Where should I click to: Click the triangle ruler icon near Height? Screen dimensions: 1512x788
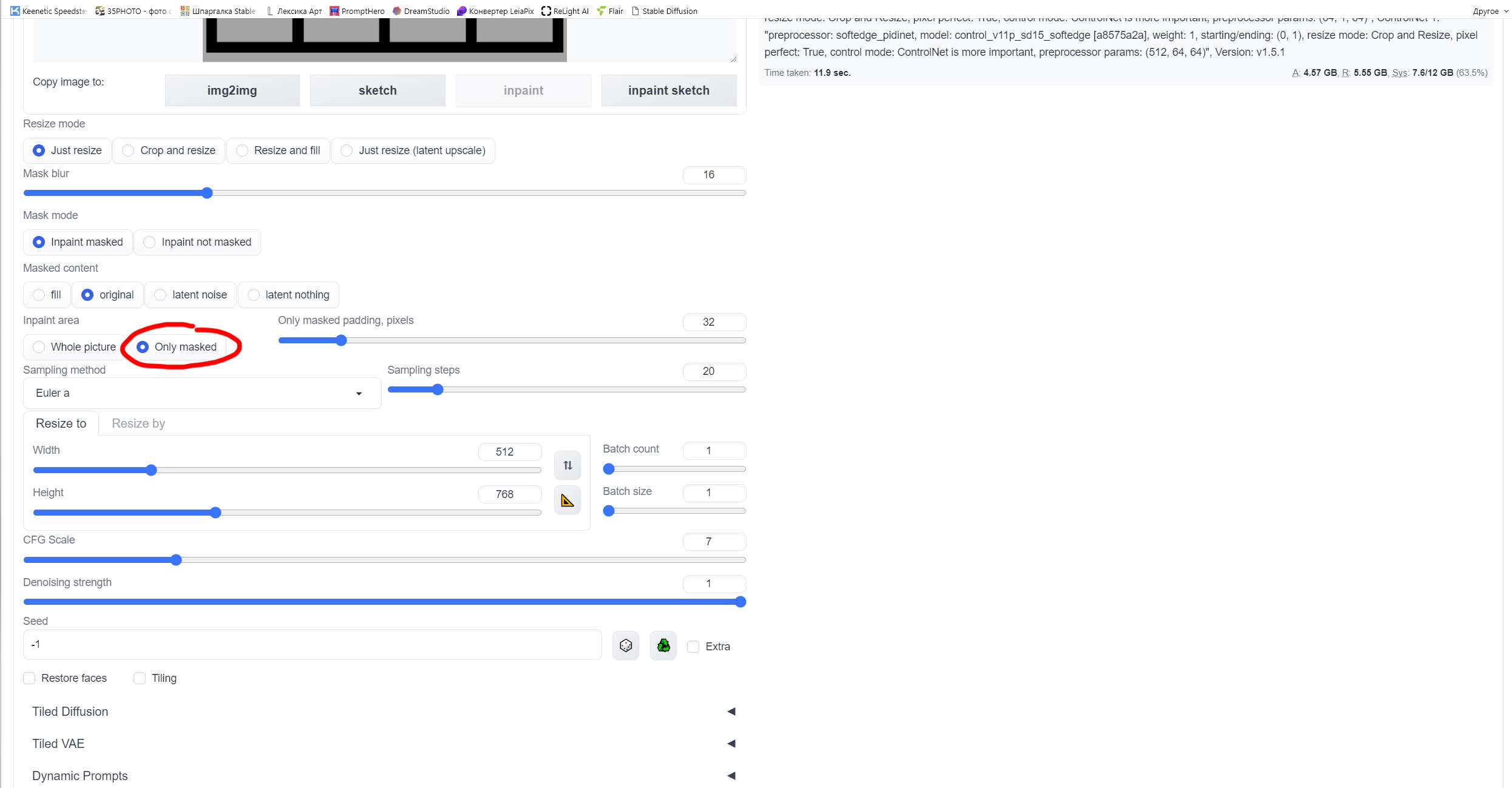tap(567, 500)
